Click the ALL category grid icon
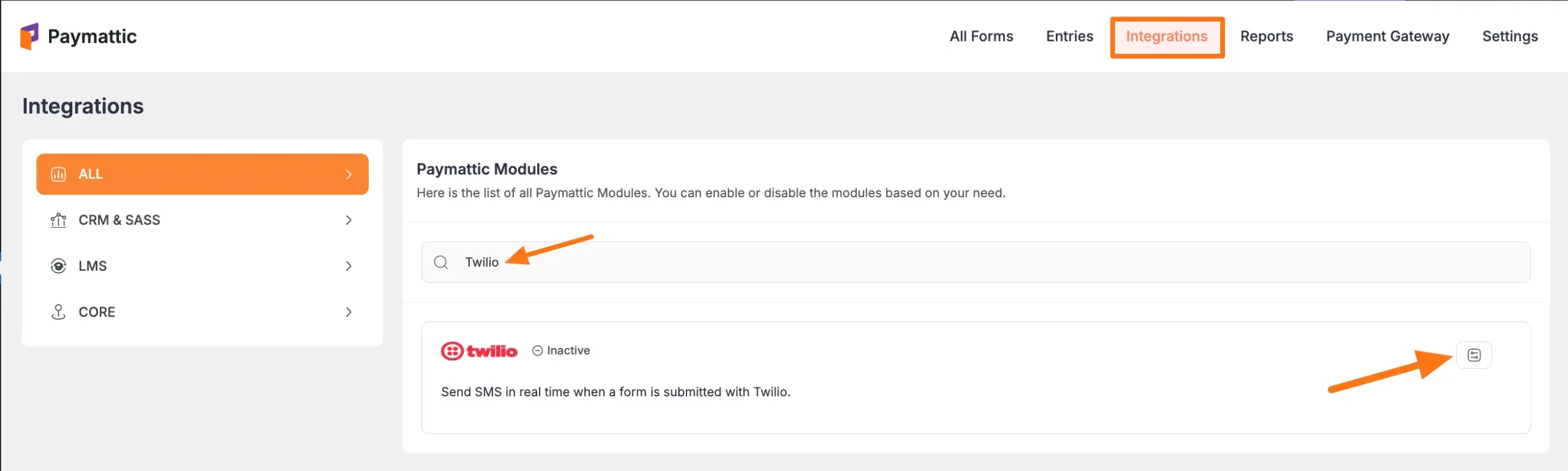 58,175
